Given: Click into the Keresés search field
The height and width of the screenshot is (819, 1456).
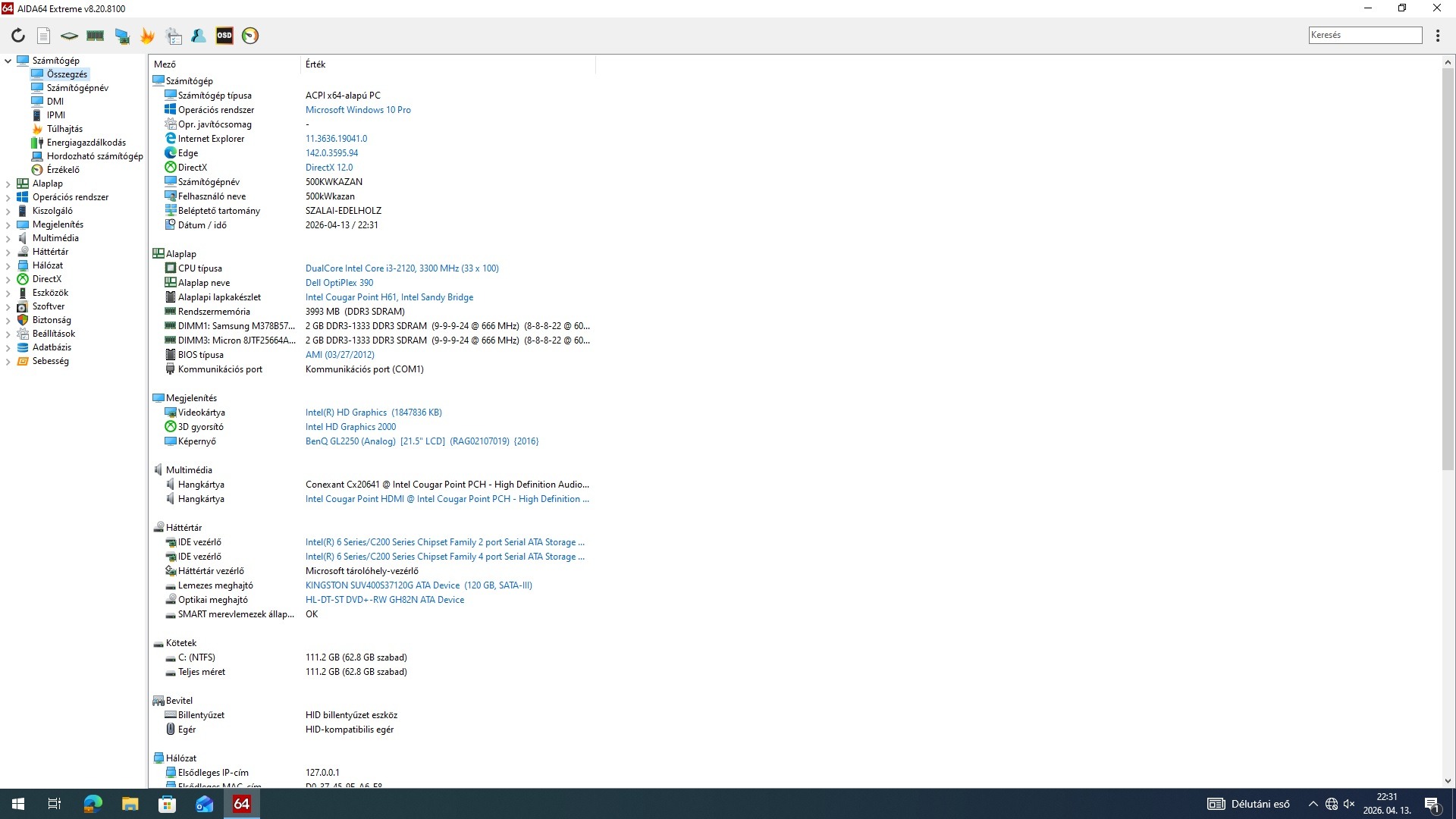Looking at the screenshot, I should tap(1364, 35).
